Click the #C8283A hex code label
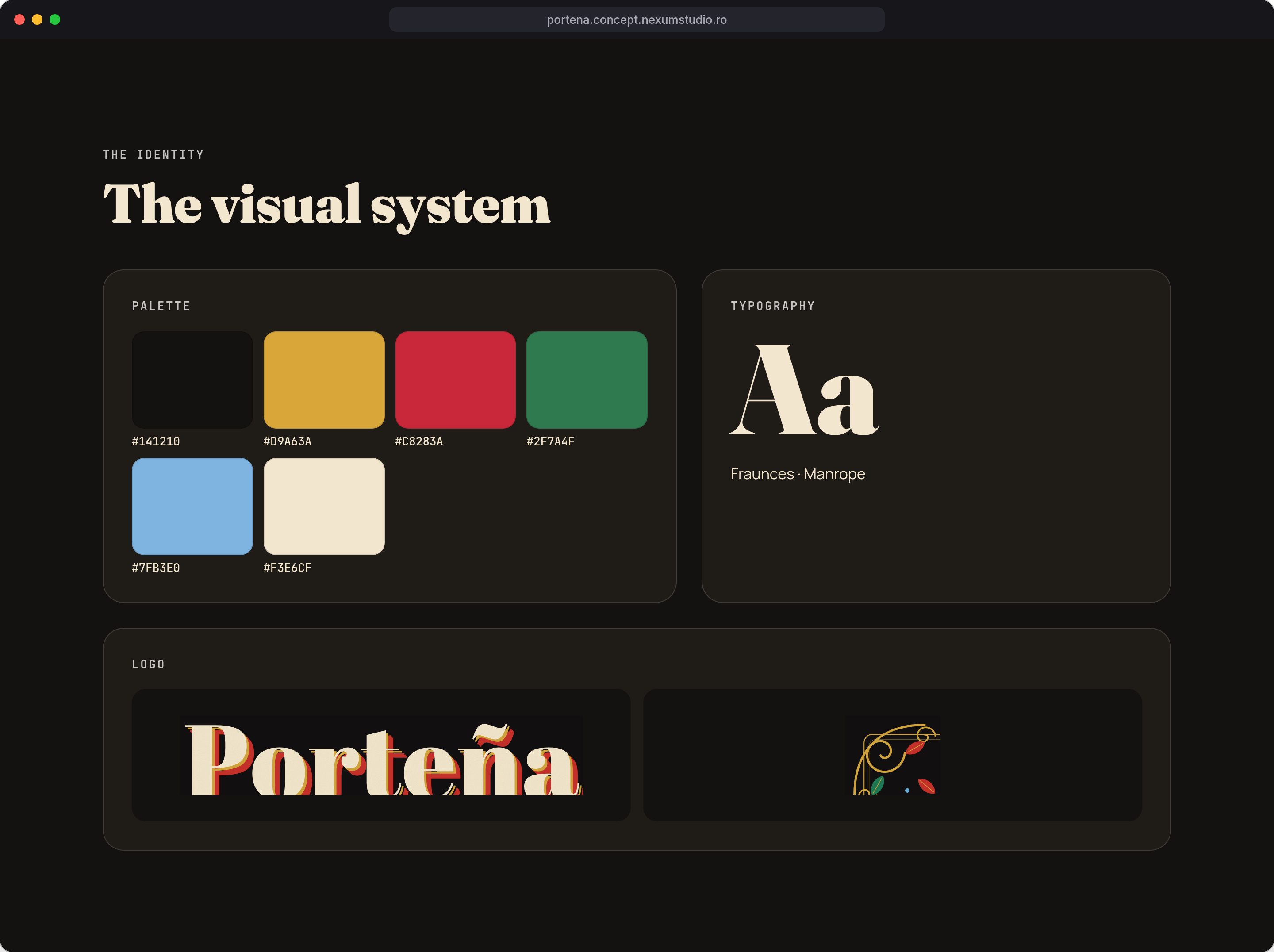 click(x=419, y=441)
